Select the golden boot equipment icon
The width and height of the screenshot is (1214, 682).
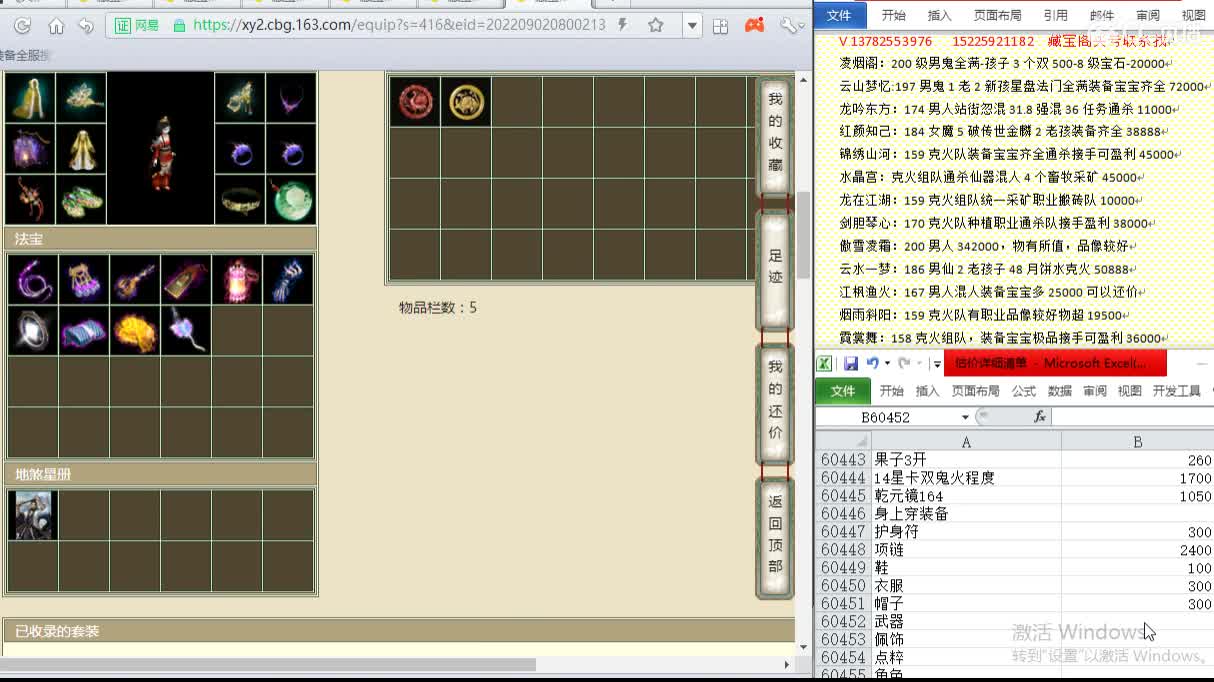coord(240,97)
